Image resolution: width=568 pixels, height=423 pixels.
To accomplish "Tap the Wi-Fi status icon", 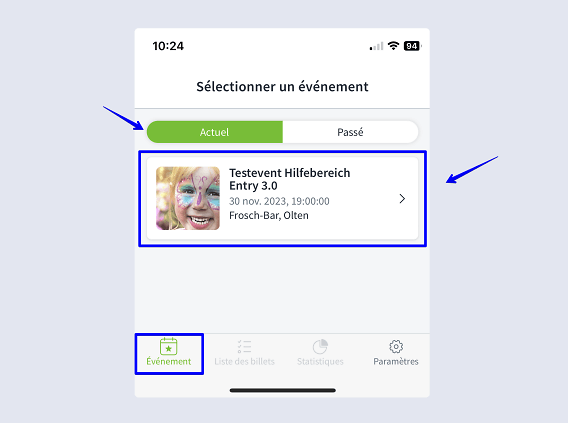I will (x=393, y=46).
